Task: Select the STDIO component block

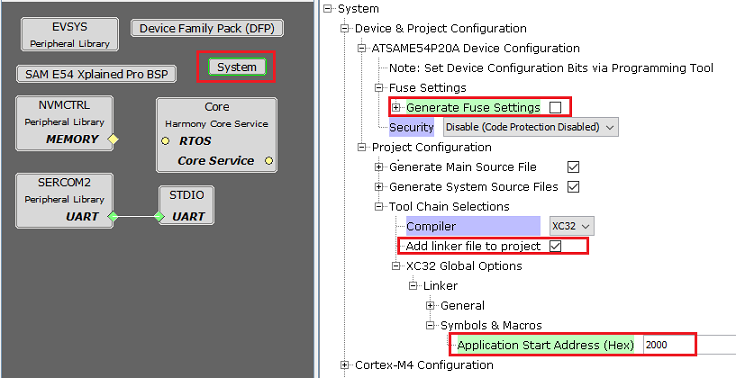Action: [x=187, y=206]
